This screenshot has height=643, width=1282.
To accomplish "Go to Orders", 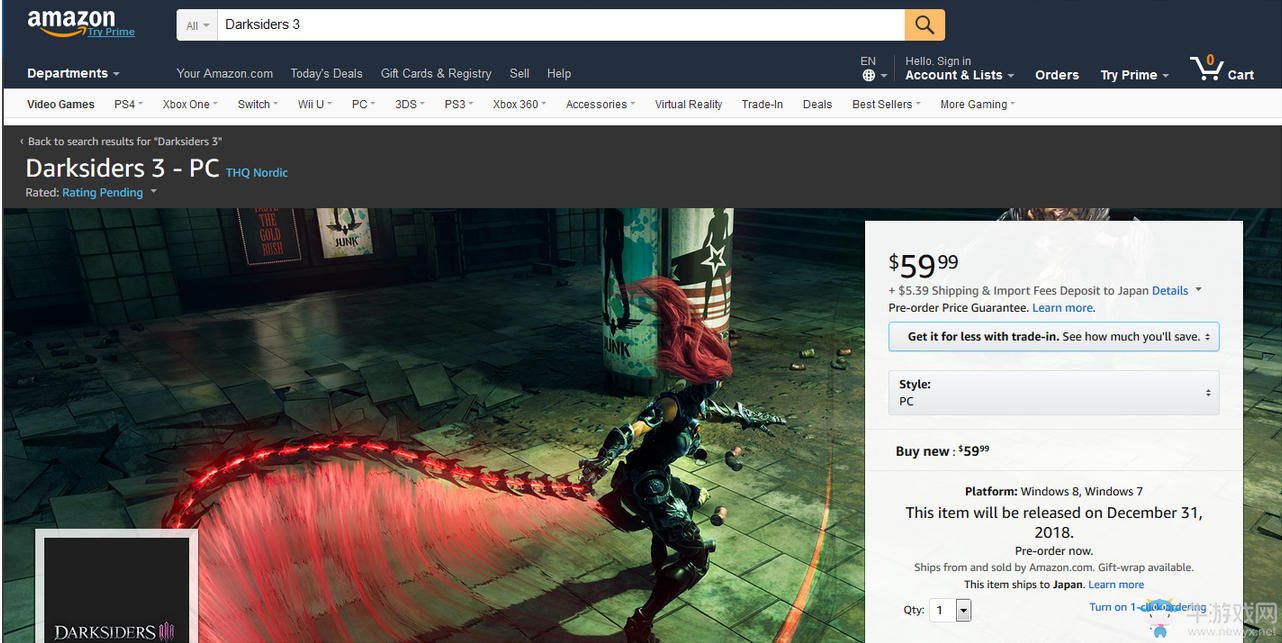I will pyautogui.click(x=1057, y=75).
